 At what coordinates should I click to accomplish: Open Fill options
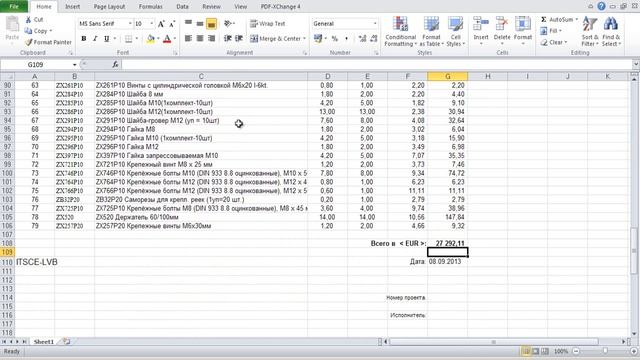point(551,31)
